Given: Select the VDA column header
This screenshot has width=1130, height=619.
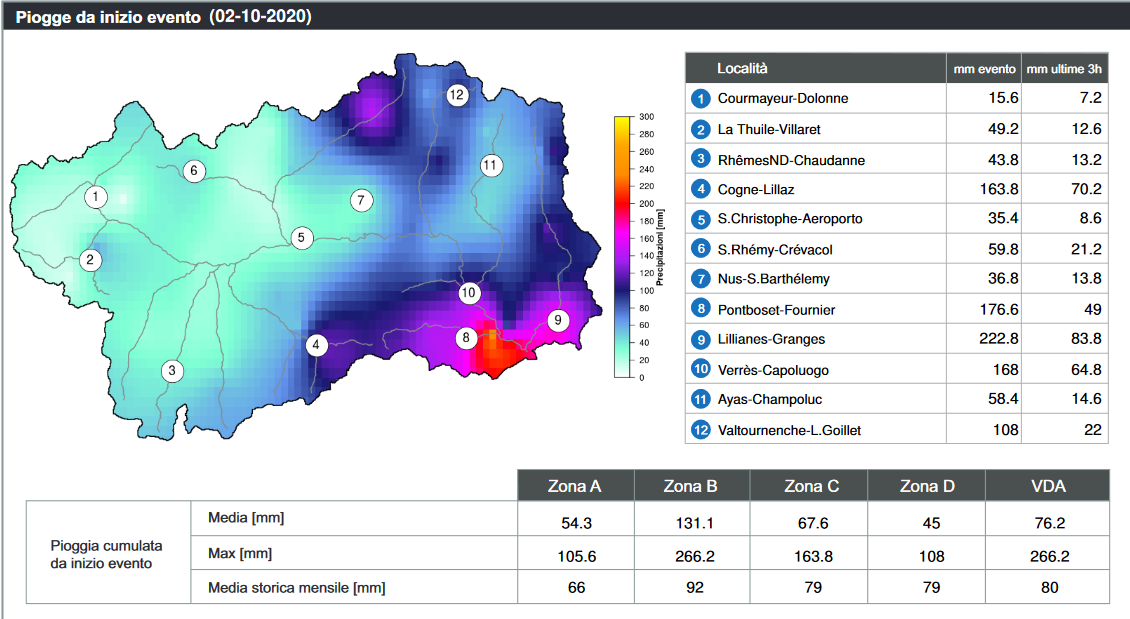Looking at the screenshot, I should (1047, 487).
